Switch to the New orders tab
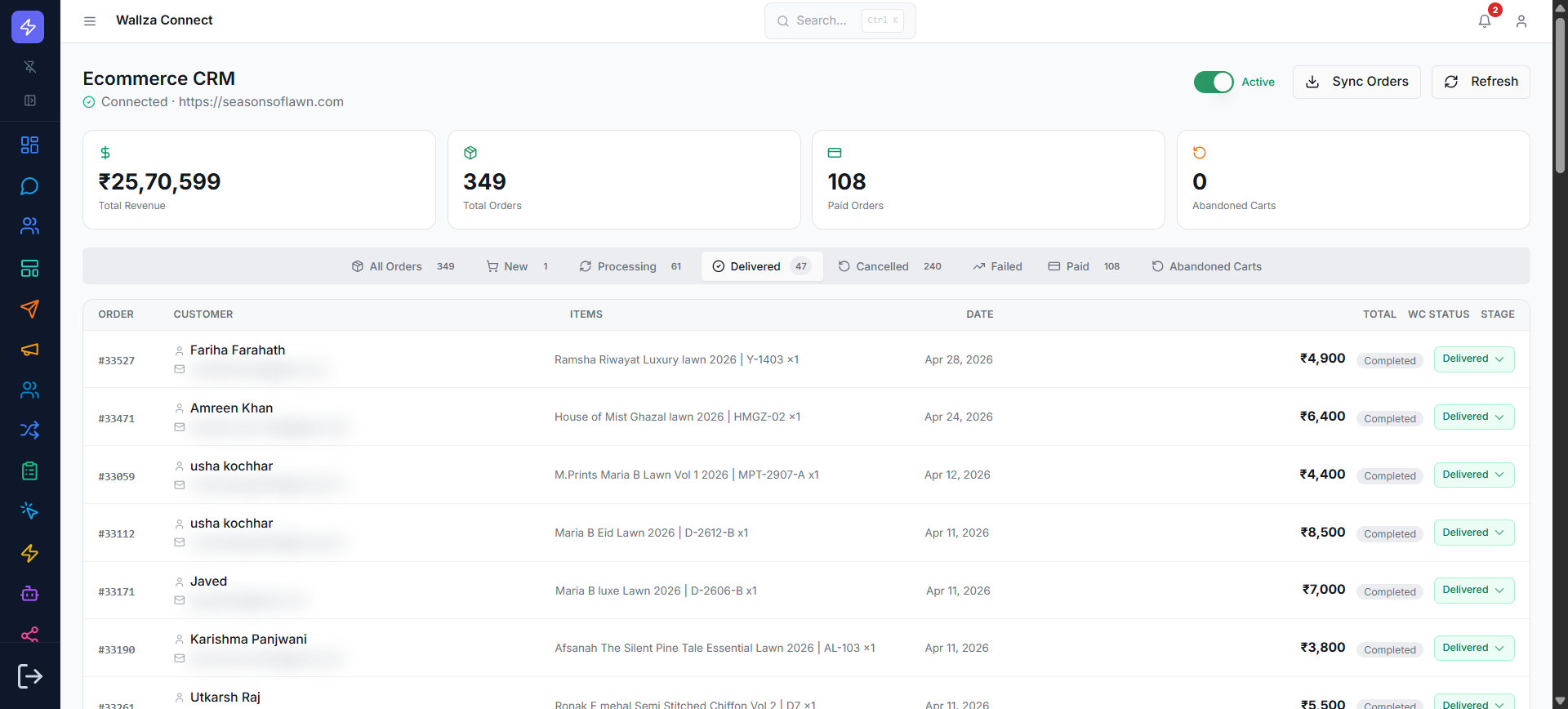The image size is (1568, 709). coord(517,266)
